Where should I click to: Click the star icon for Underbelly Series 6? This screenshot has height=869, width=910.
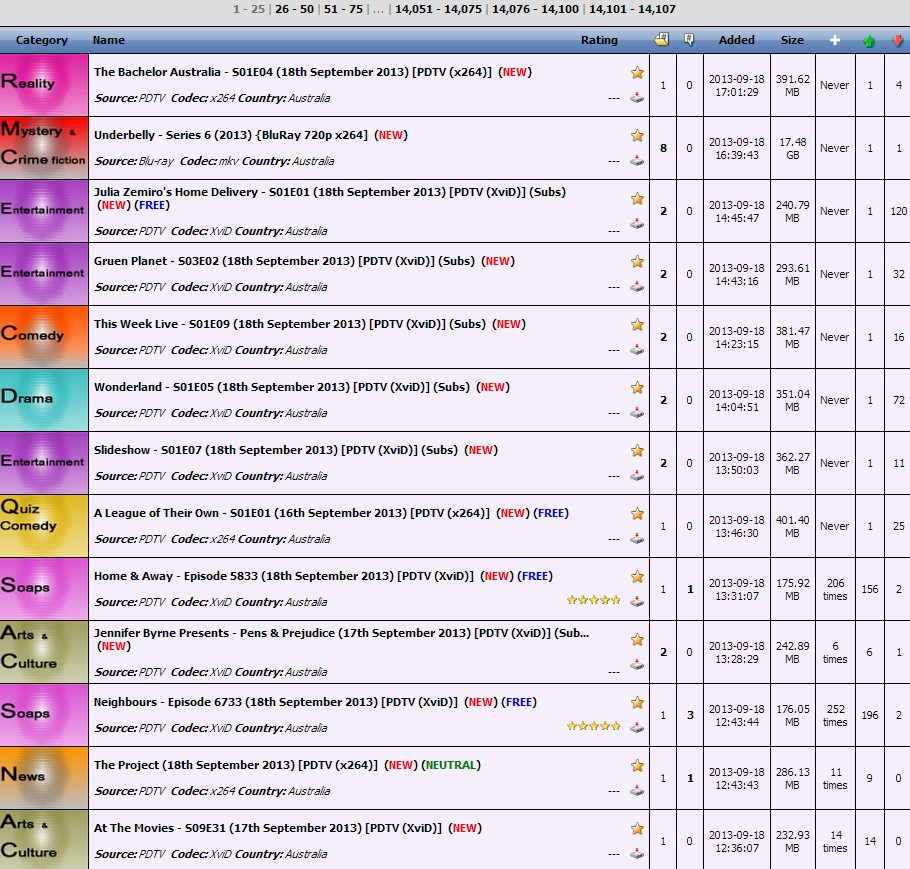(637, 135)
